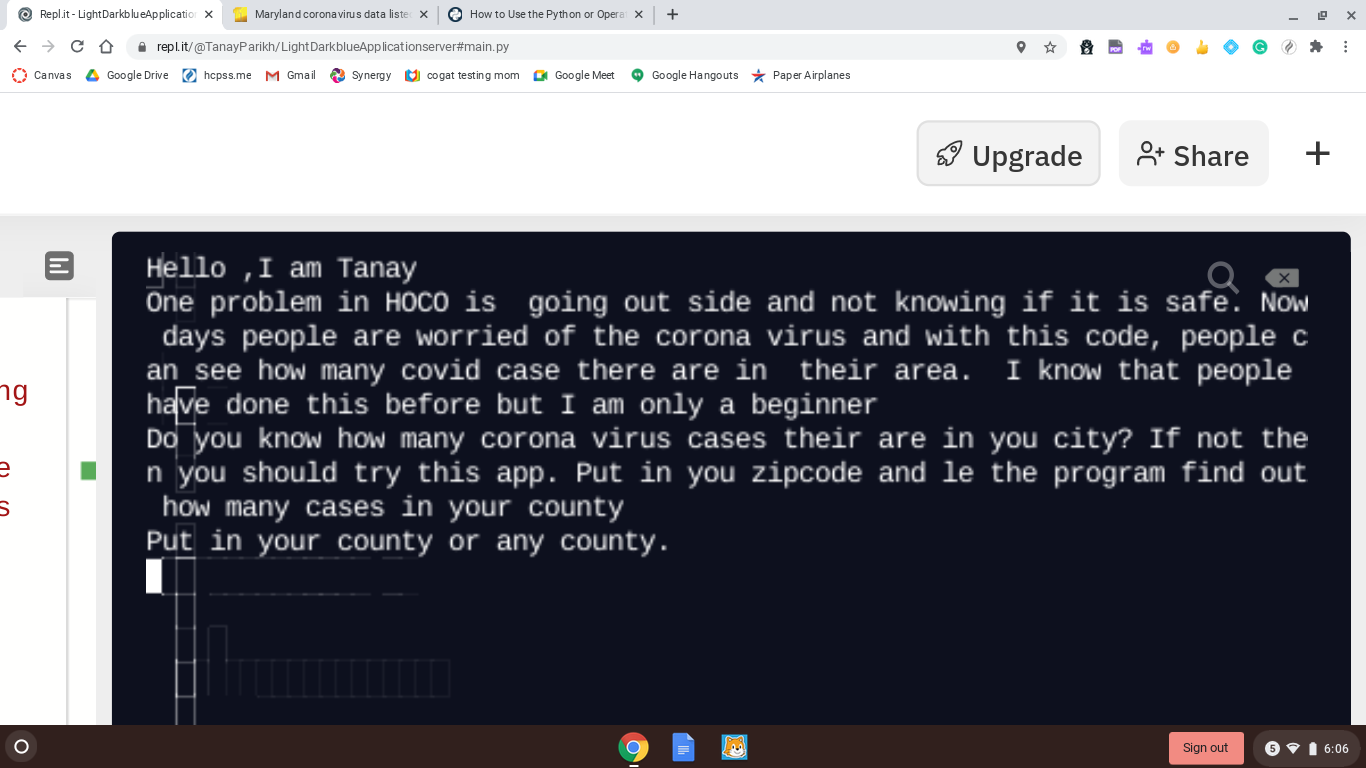Click the Sign out button

1206,748
